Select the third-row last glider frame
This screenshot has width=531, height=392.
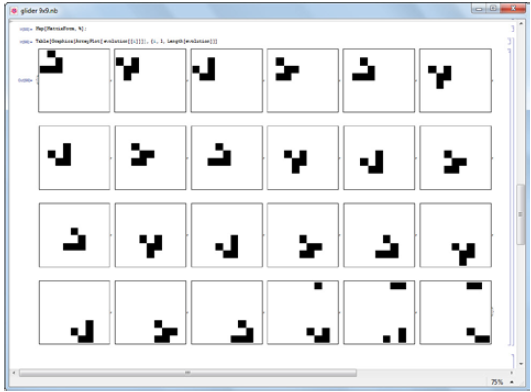click(x=455, y=235)
